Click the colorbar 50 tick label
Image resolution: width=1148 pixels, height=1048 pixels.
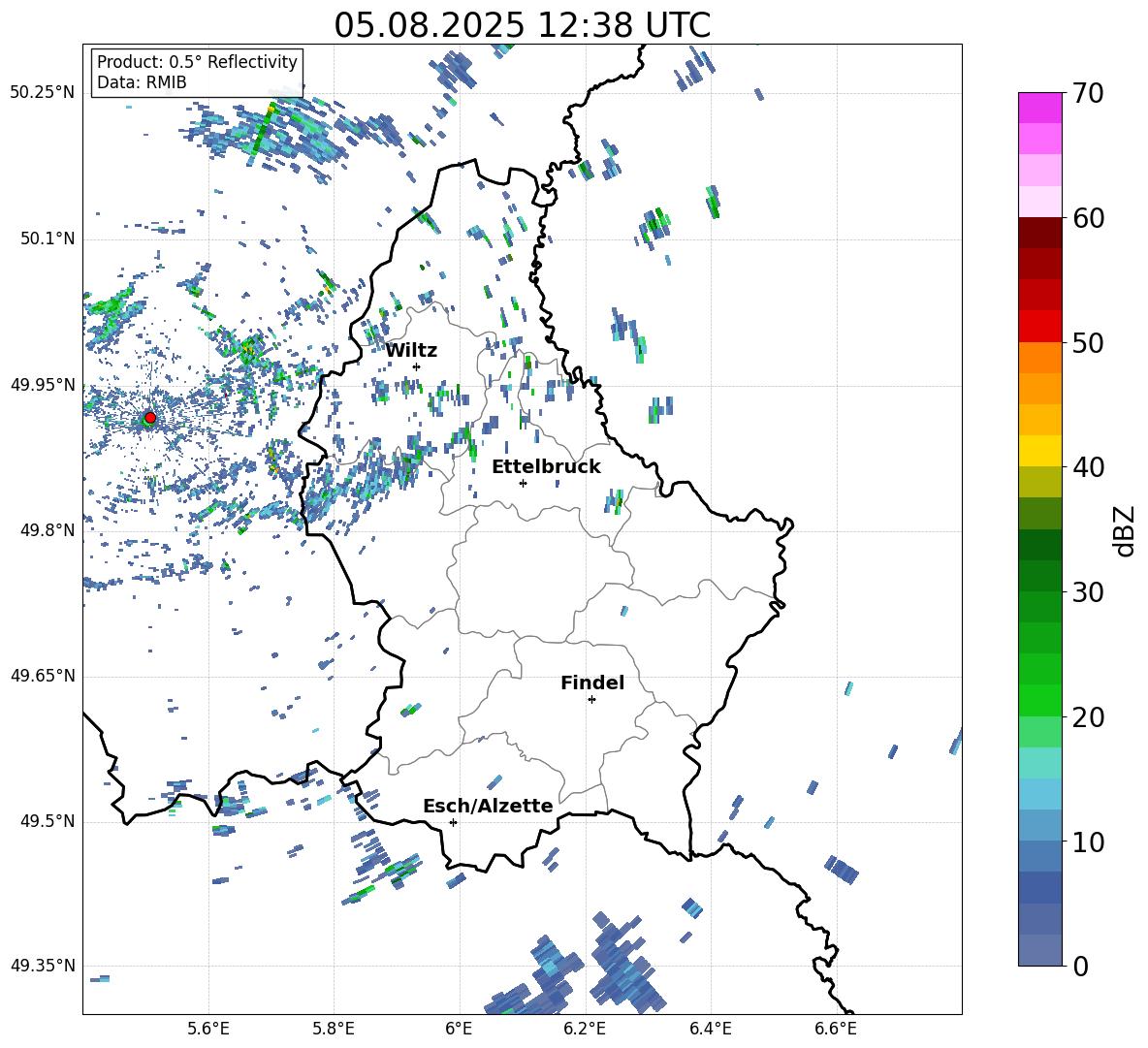tap(1088, 342)
